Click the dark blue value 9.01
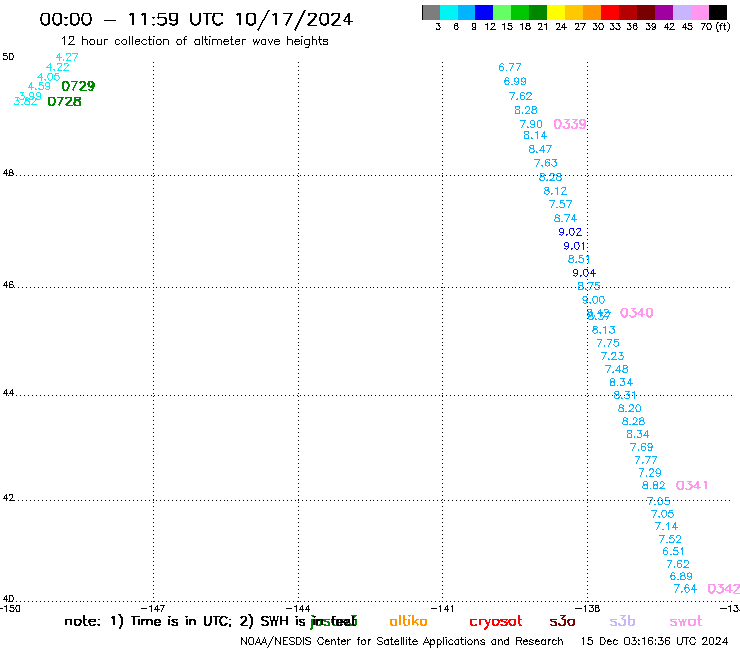This screenshot has width=740, height=650. pyautogui.click(x=574, y=246)
